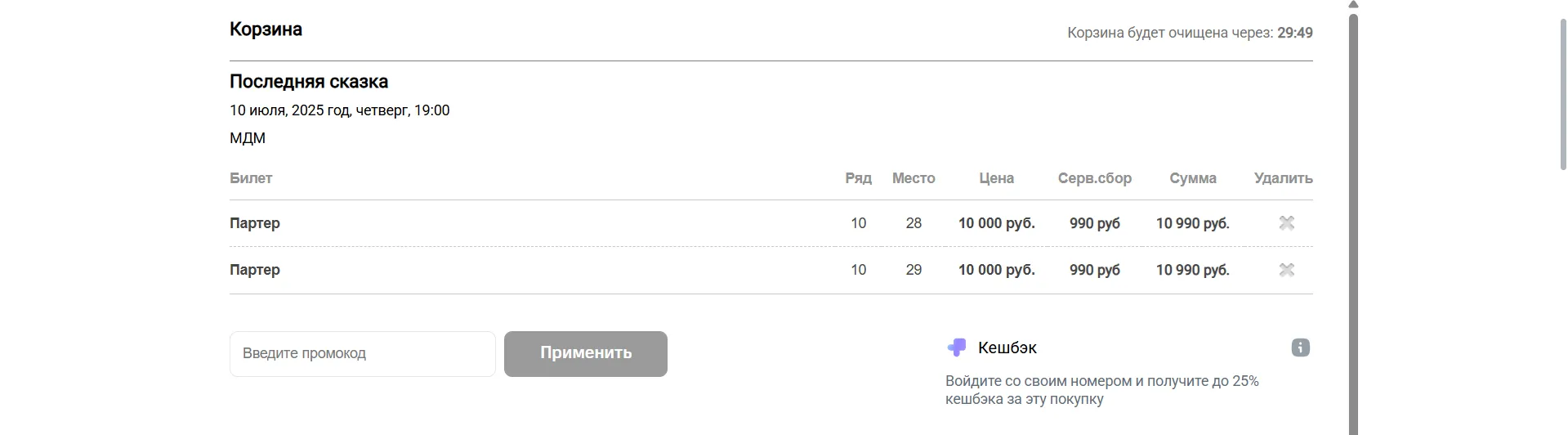Viewport: 1568px width, 435px height.
Task: Click the Цена column header
Action: click(996, 178)
